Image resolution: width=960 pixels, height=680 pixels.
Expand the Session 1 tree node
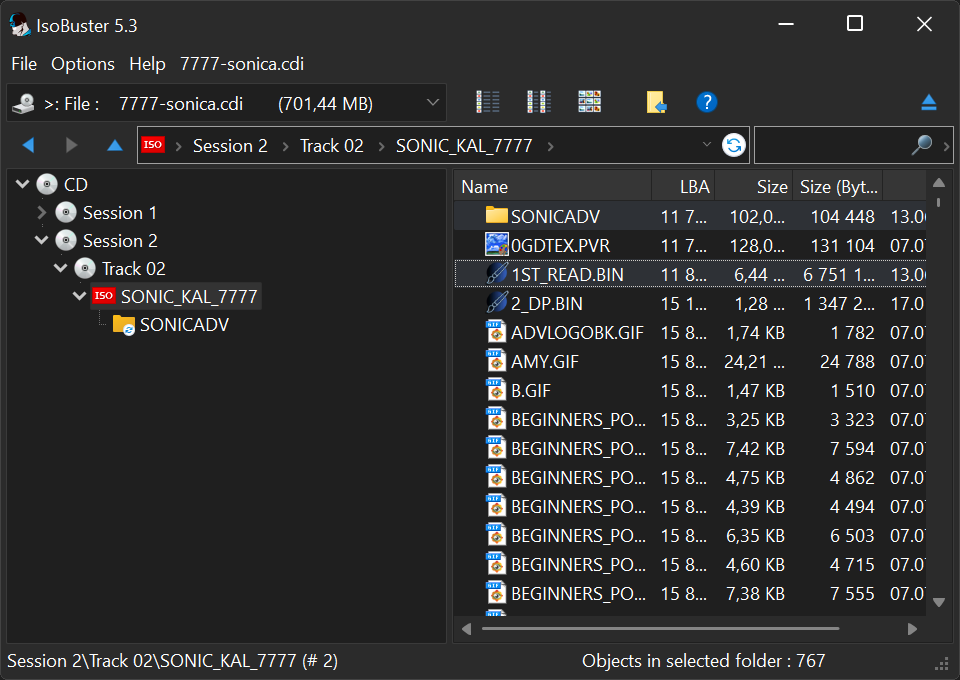point(41,213)
